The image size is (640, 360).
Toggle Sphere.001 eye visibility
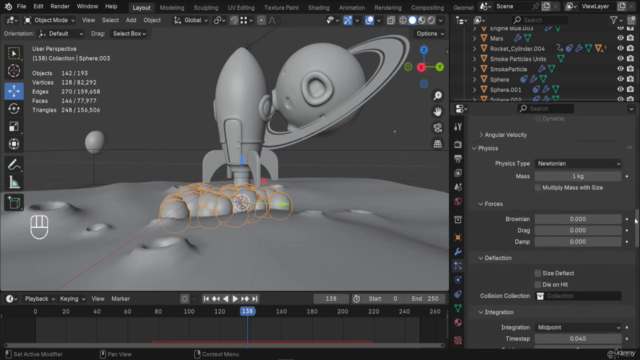pos(620,89)
